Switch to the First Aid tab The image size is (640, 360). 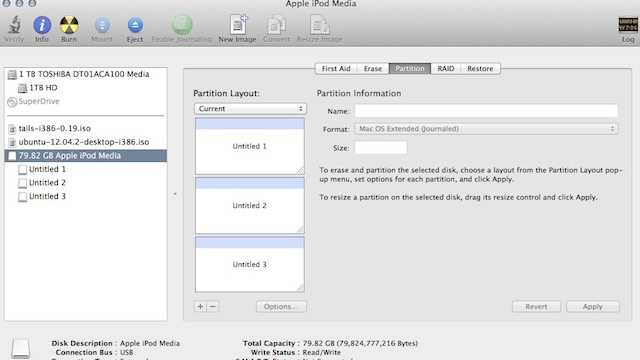pyautogui.click(x=336, y=69)
